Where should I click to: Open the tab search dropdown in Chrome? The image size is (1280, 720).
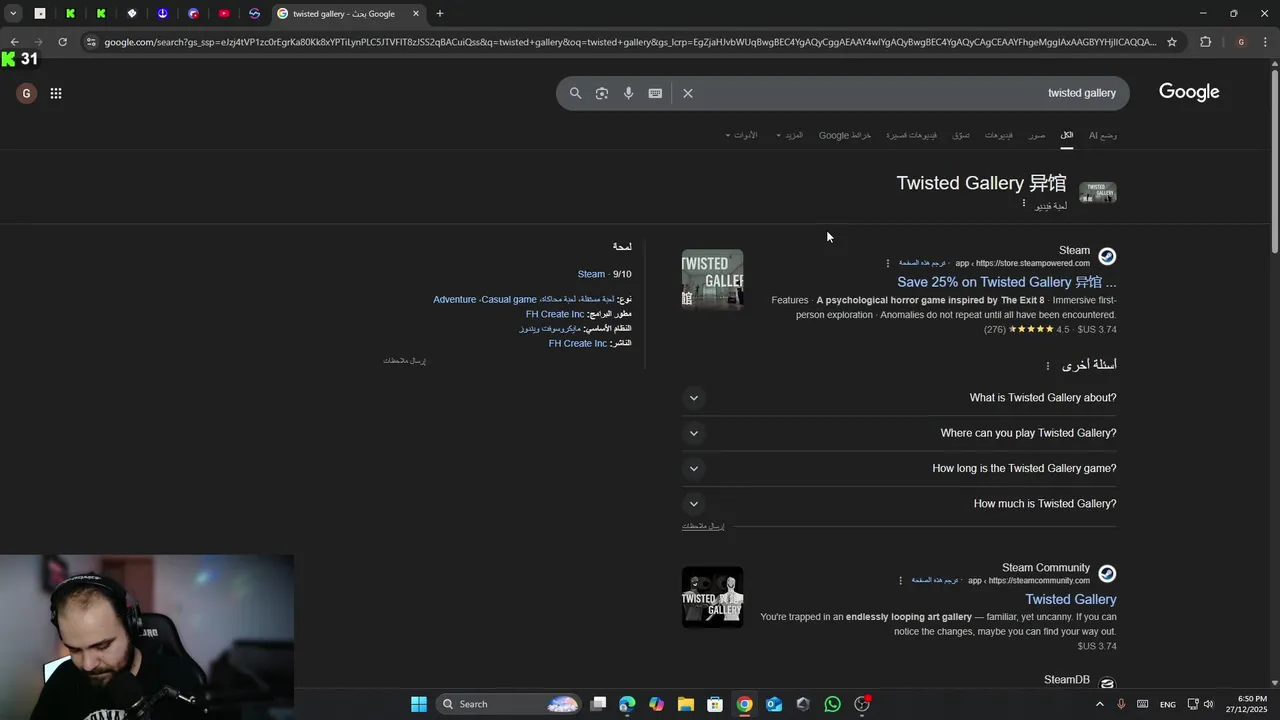(13, 14)
